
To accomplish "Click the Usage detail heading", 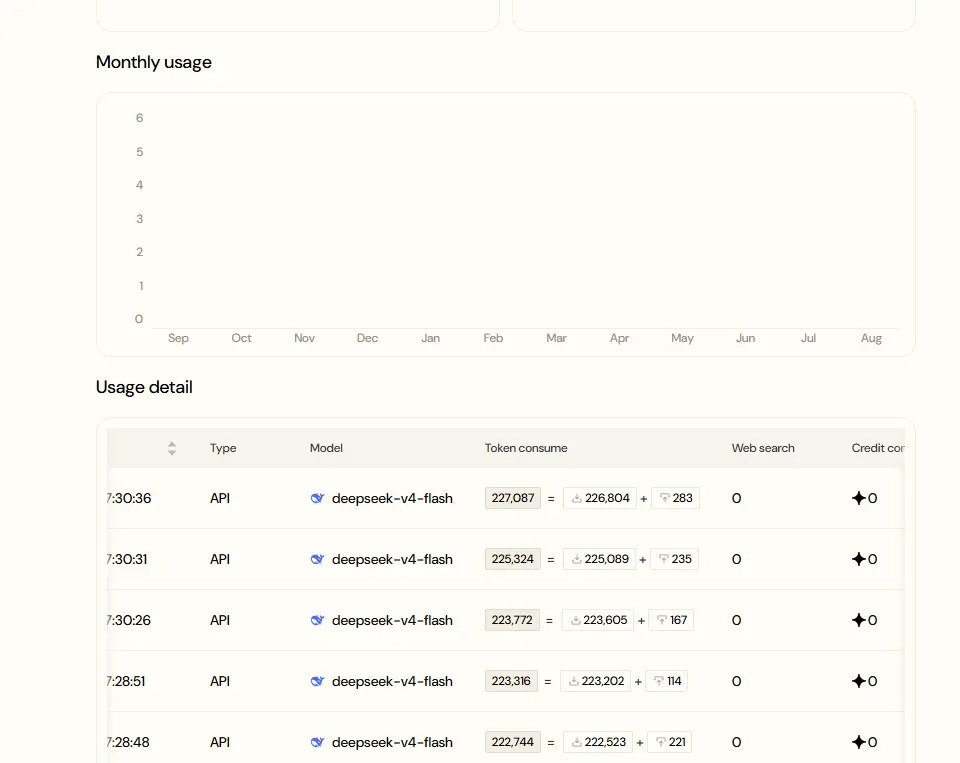I will tap(144, 388).
